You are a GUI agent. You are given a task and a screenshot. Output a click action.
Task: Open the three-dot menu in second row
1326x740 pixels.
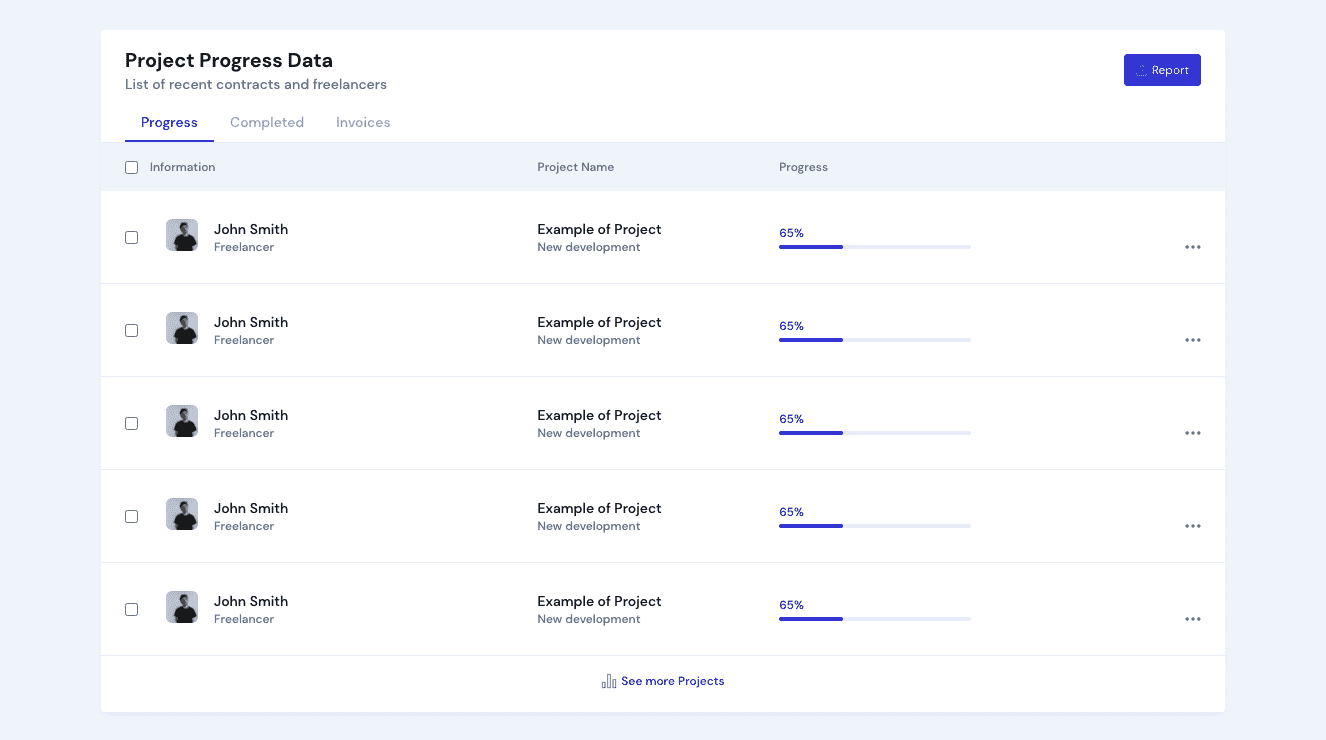(x=1192, y=340)
